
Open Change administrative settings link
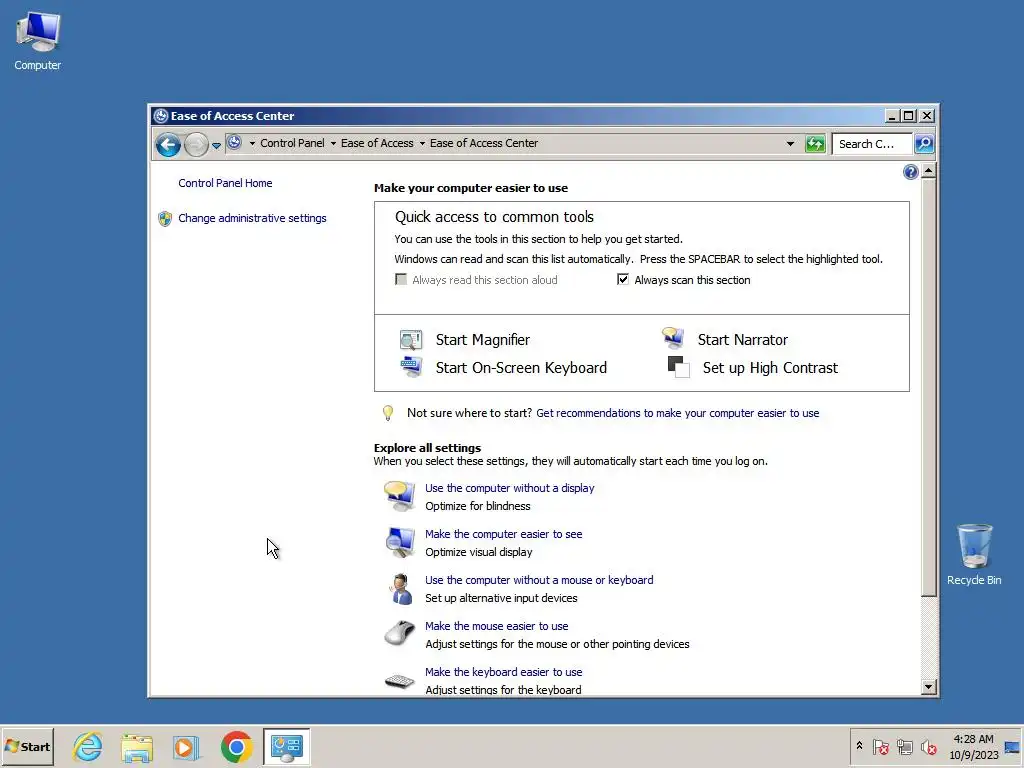click(252, 218)
